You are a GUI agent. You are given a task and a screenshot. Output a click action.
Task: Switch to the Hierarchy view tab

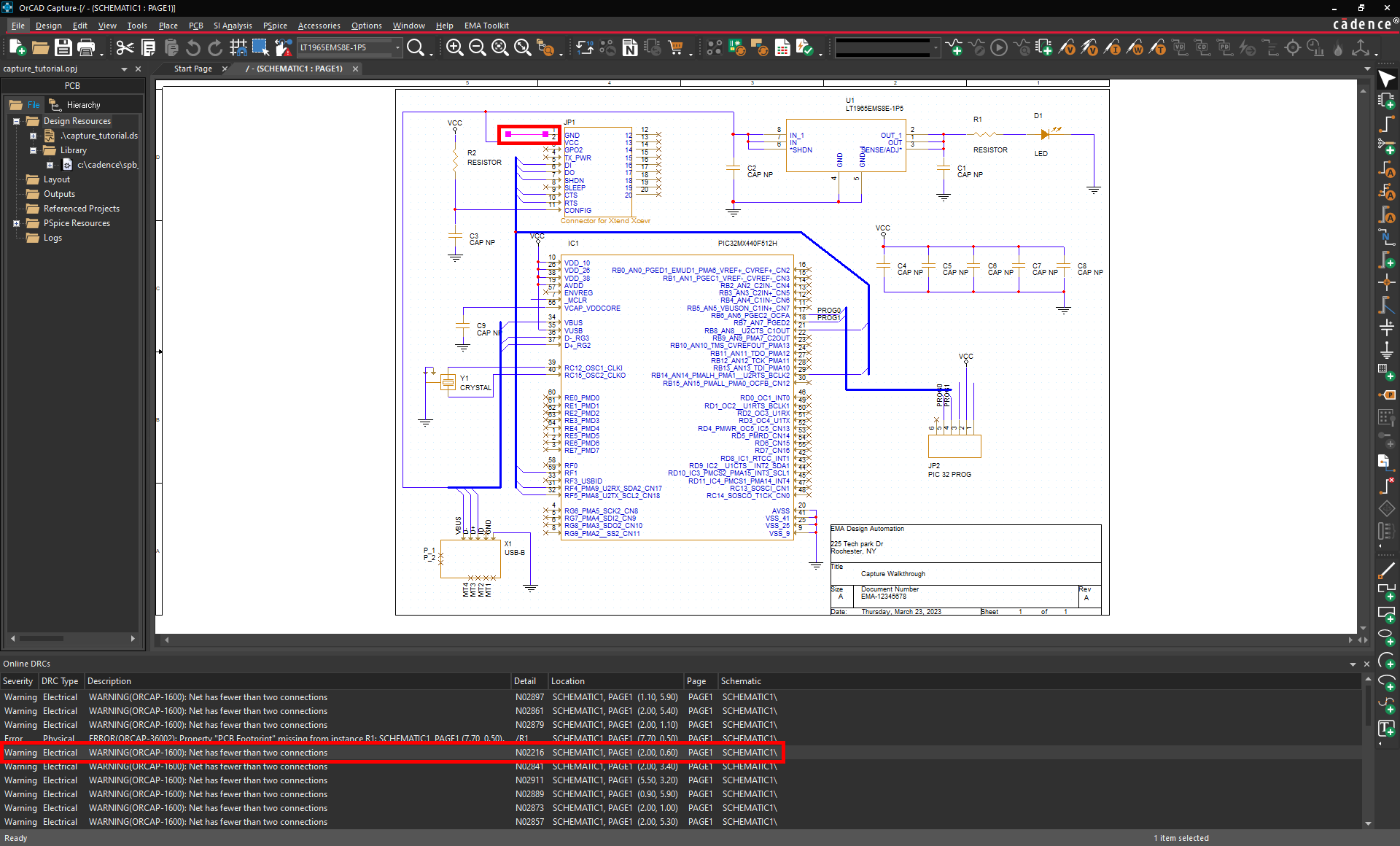pos(83,105)
